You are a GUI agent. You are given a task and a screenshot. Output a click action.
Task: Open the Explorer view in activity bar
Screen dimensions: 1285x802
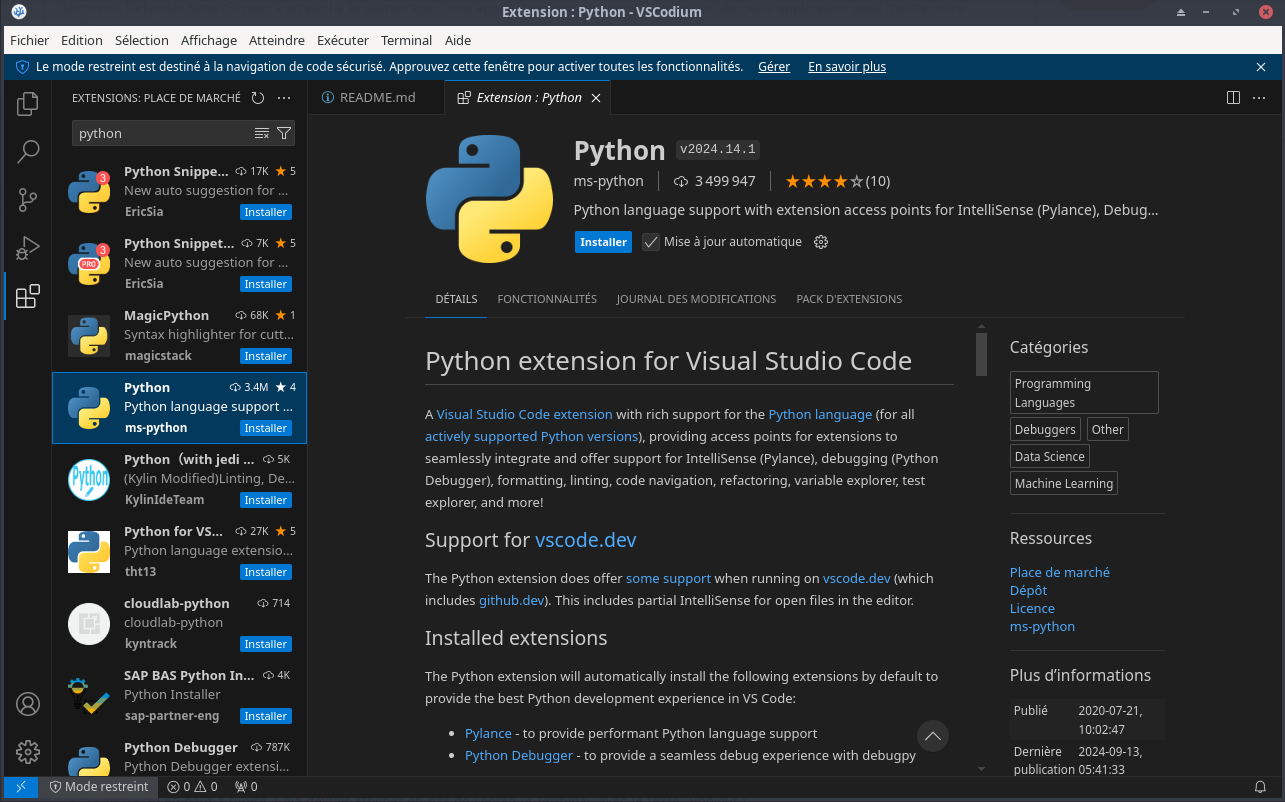28,103
